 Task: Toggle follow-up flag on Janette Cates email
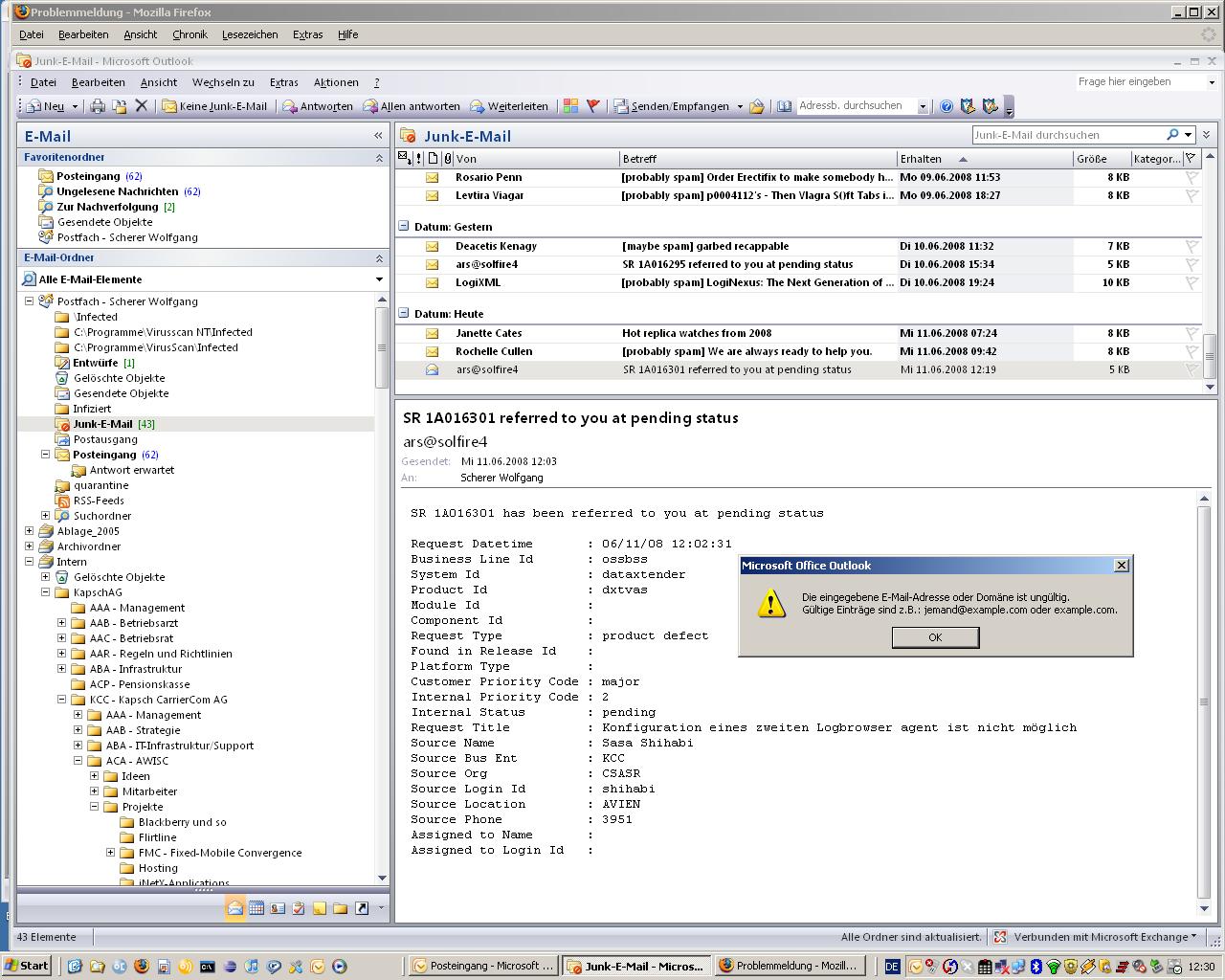click(1192, 333)
